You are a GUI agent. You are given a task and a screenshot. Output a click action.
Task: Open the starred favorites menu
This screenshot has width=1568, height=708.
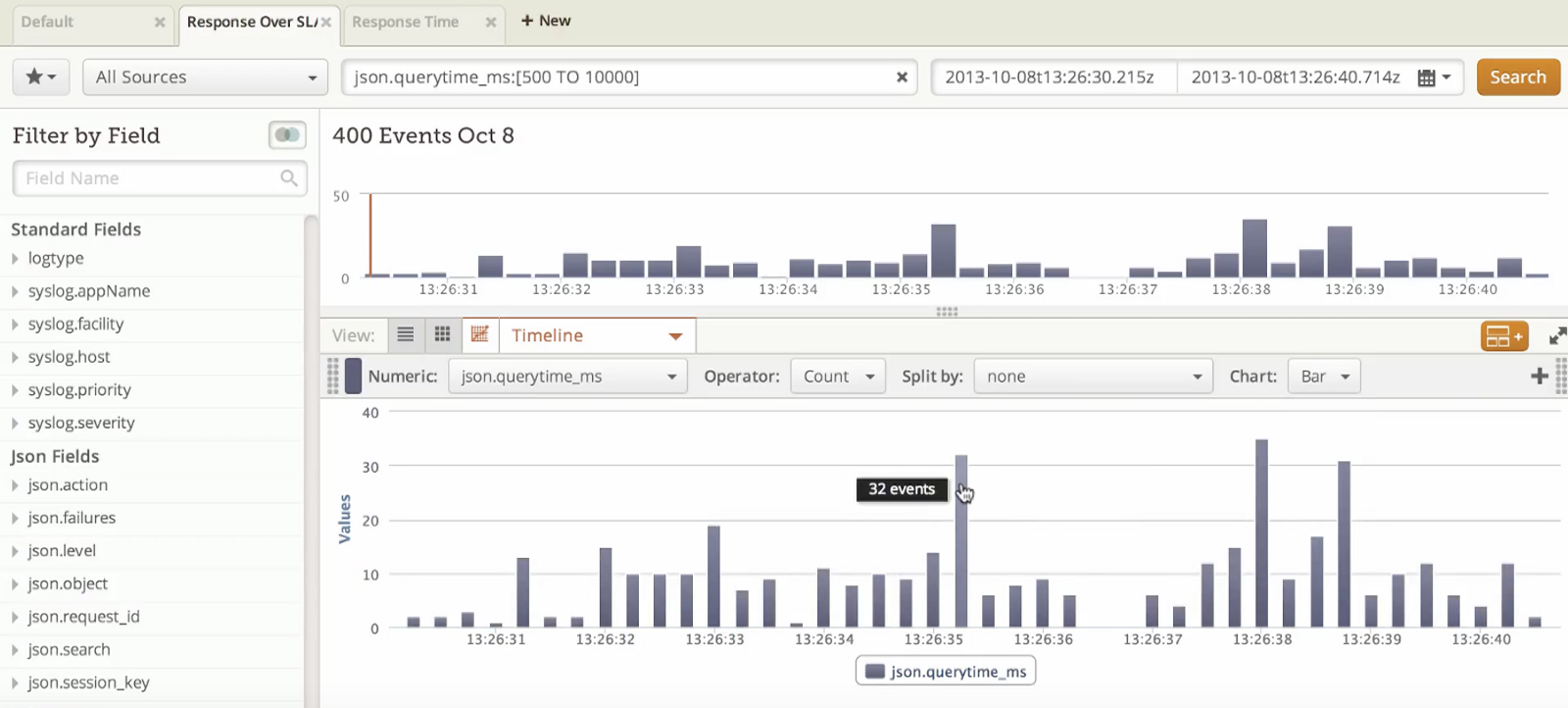[x=40, y=76]
